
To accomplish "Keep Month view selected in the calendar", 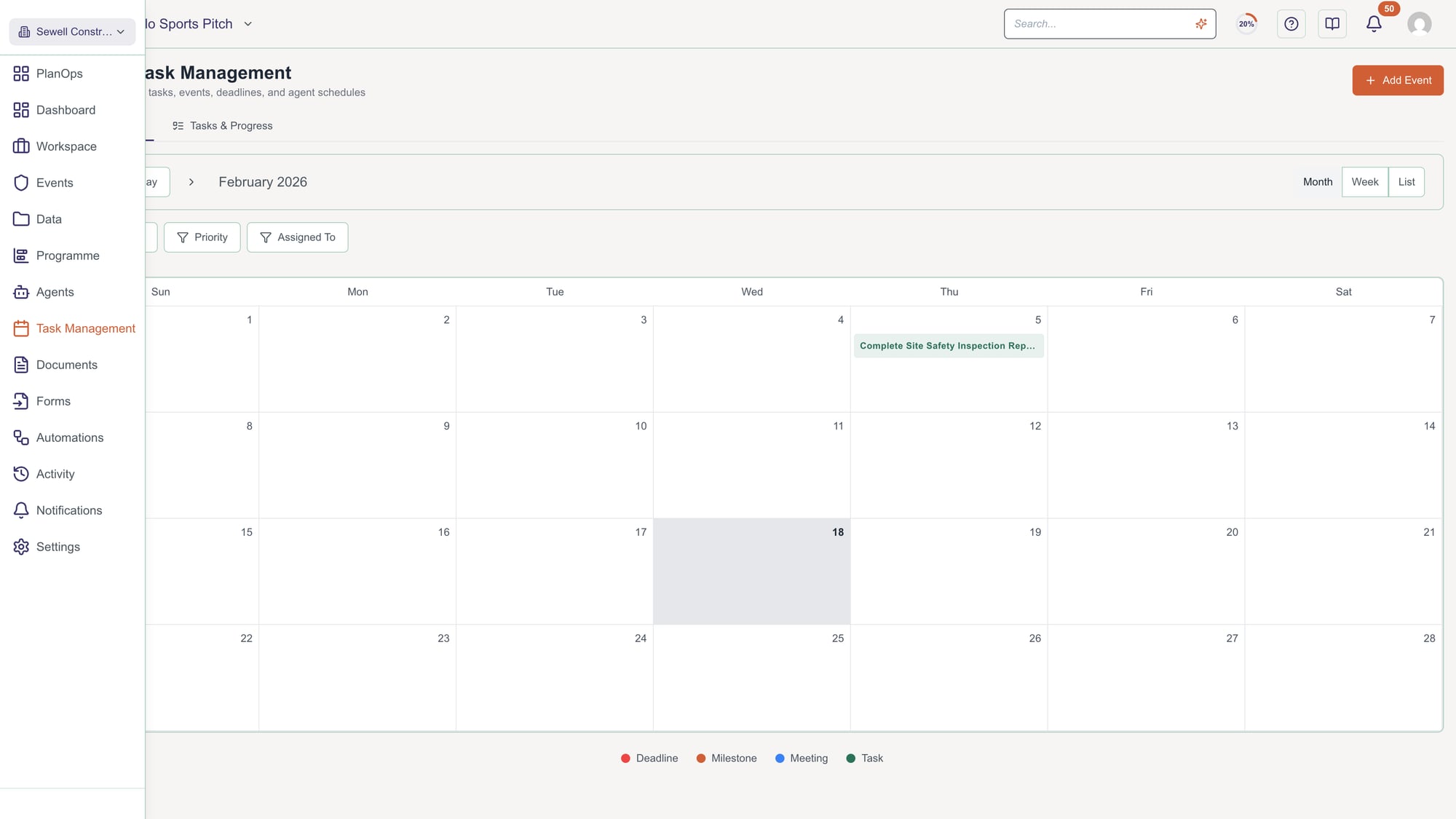I will pos(1317,181).
